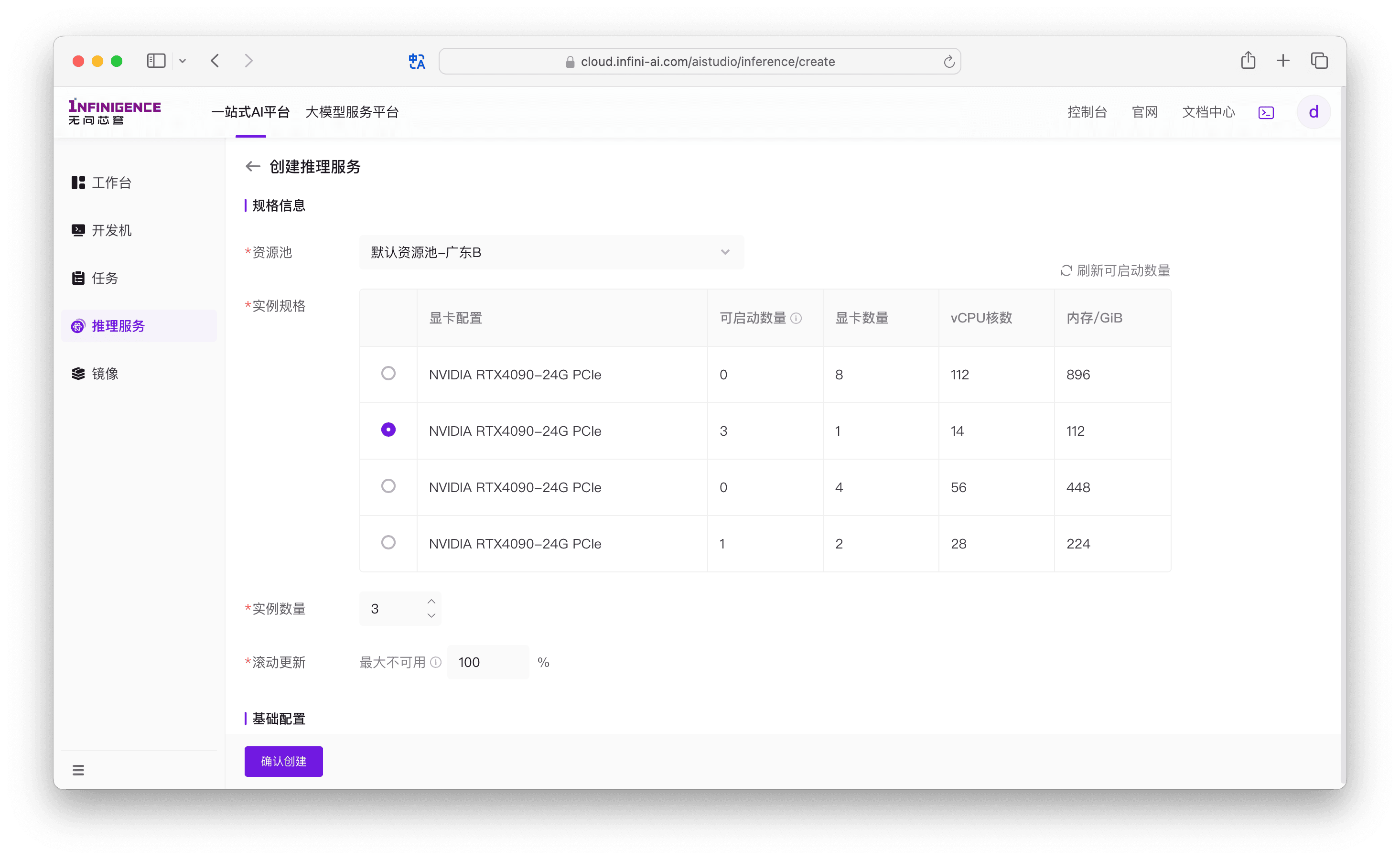This screenshot has height=860, width=1400.
Task: Switch to 大模型服务平台 tab
Action: point(352,112)
